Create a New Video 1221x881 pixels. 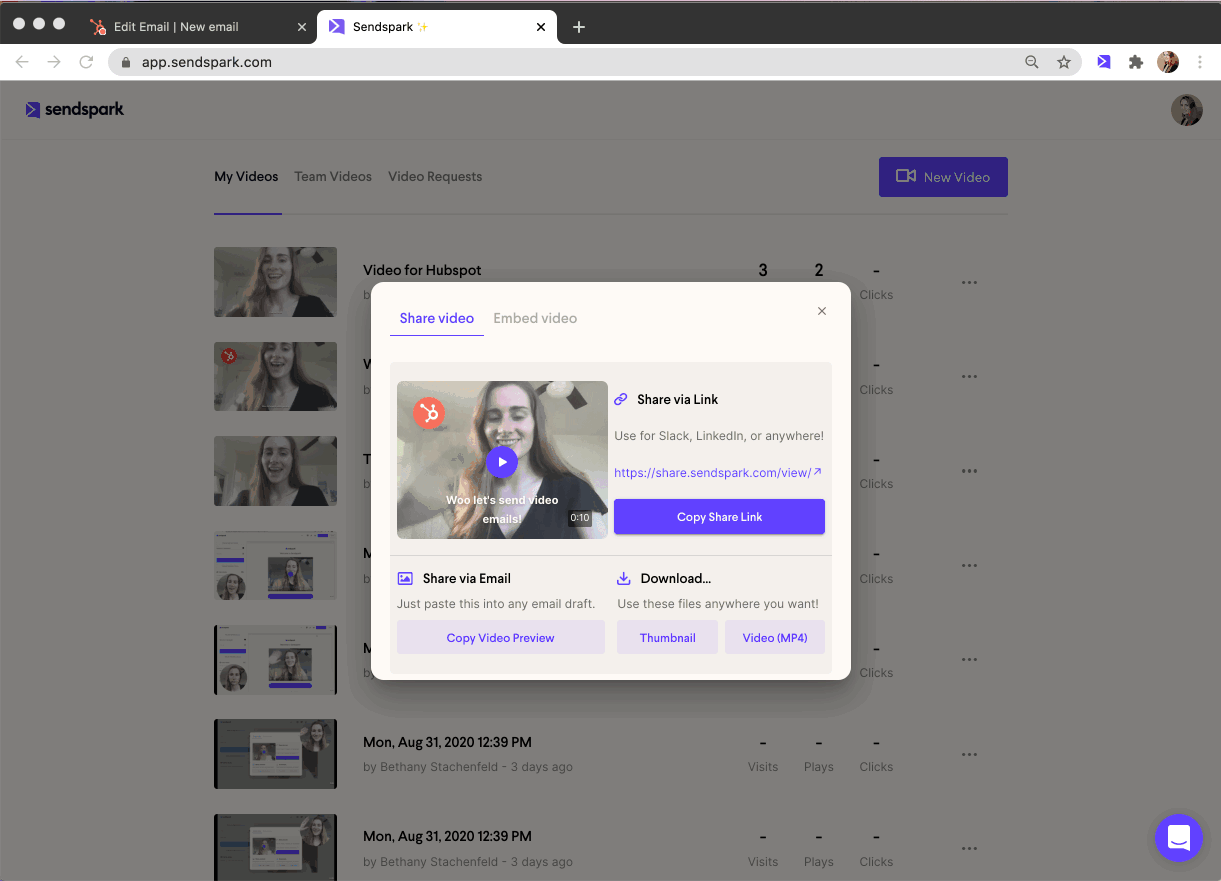click(x=943, y=177)
